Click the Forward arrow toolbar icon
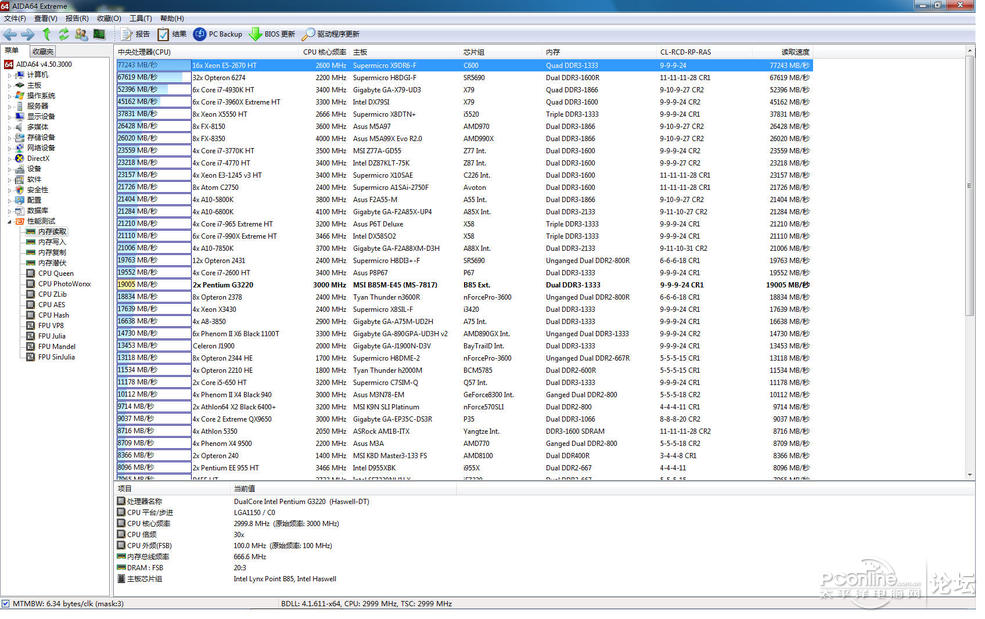 click(x=28, y=34)
